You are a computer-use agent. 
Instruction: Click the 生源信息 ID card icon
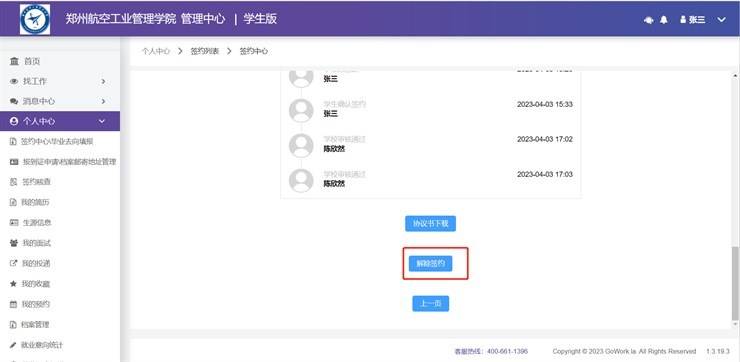point(14,223)
